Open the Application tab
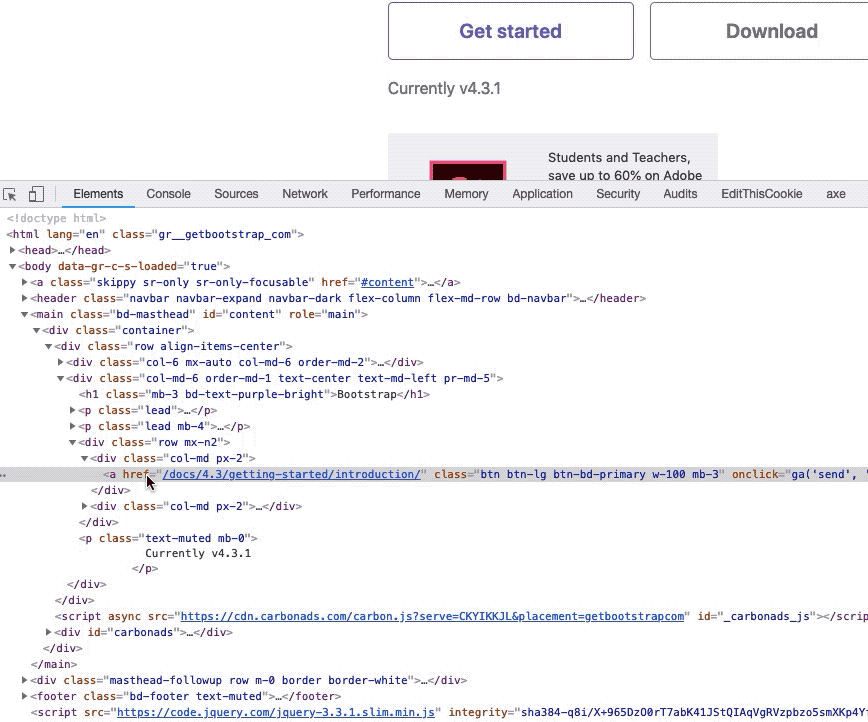Screen dimensions: 868x722 click(x=542, y=194)
